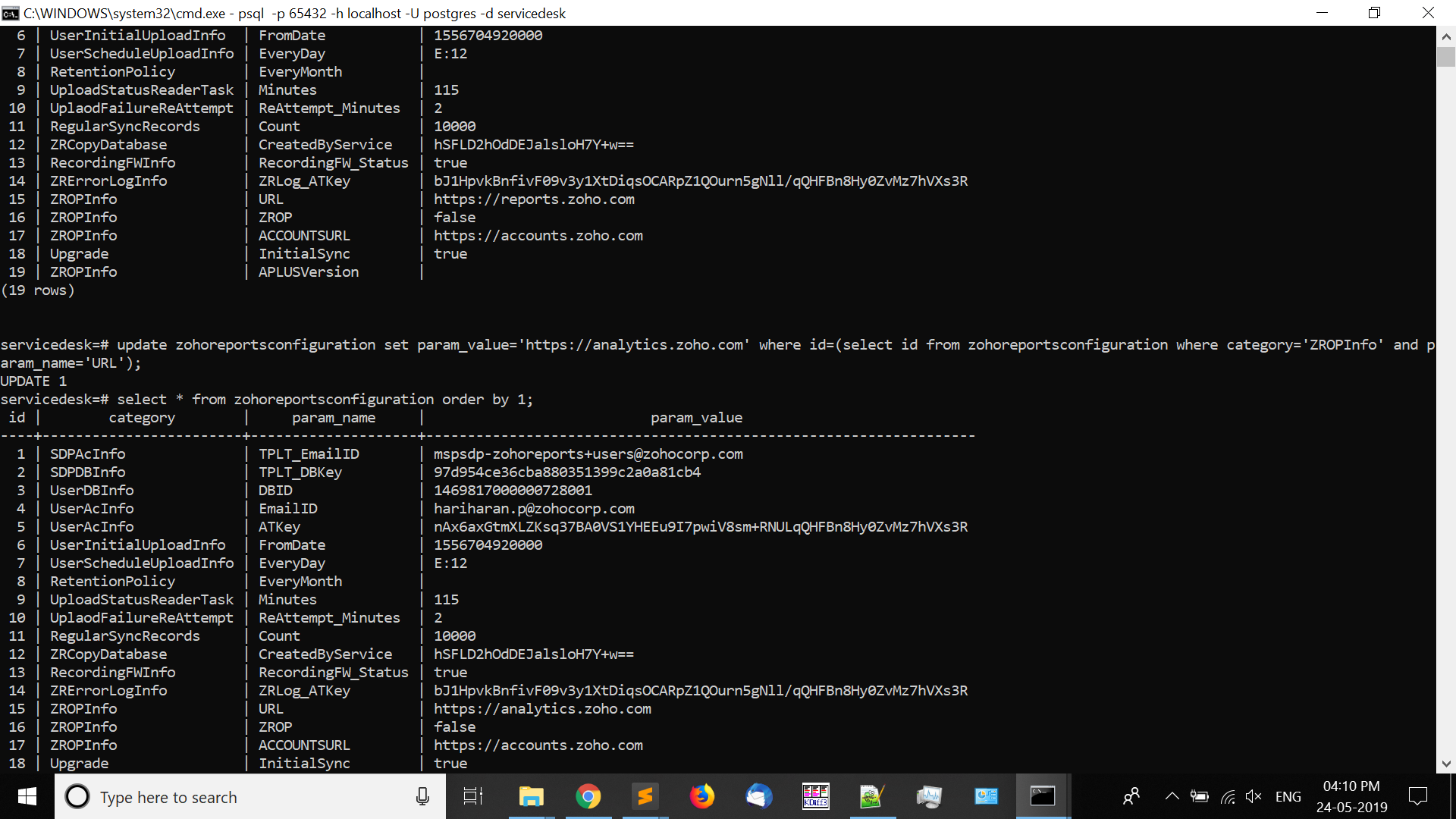Open the Action Center notifications panel
1456x819 pixels.
(1417, 796)
